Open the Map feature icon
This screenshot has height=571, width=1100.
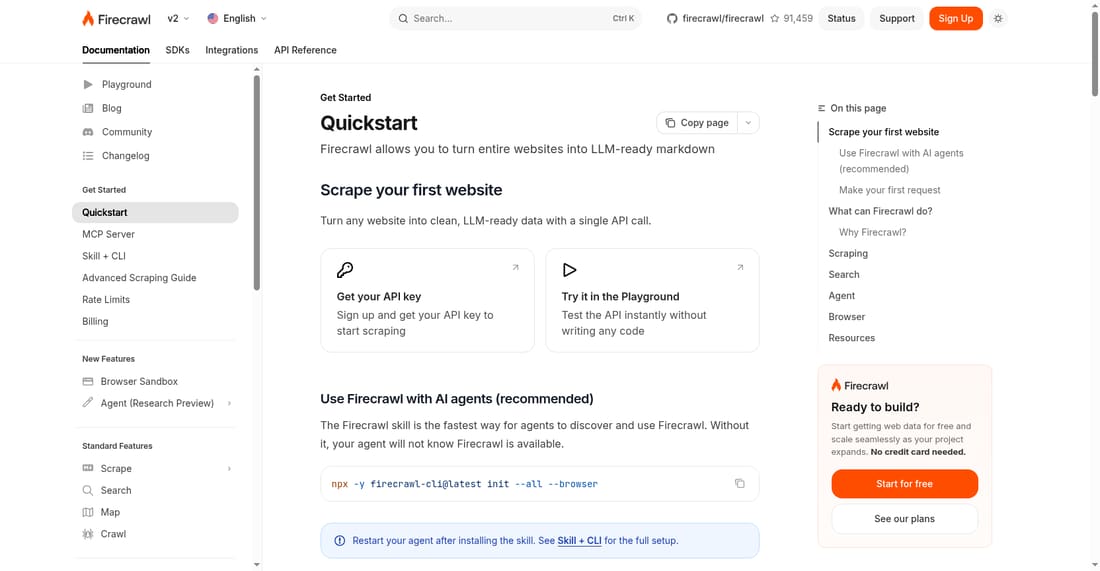(x=88, y=512)
